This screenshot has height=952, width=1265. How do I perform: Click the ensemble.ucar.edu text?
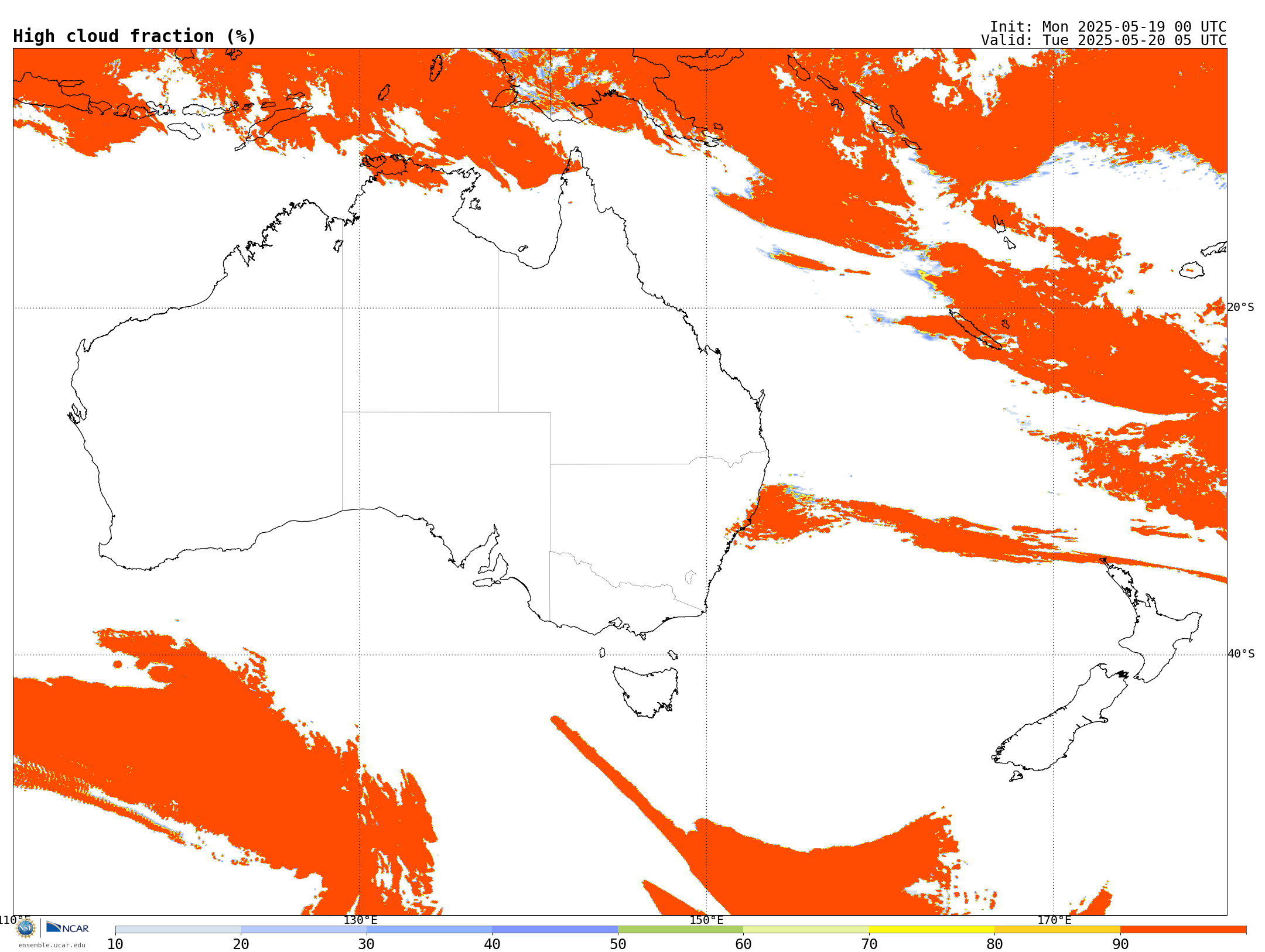[x=52, y=945]
